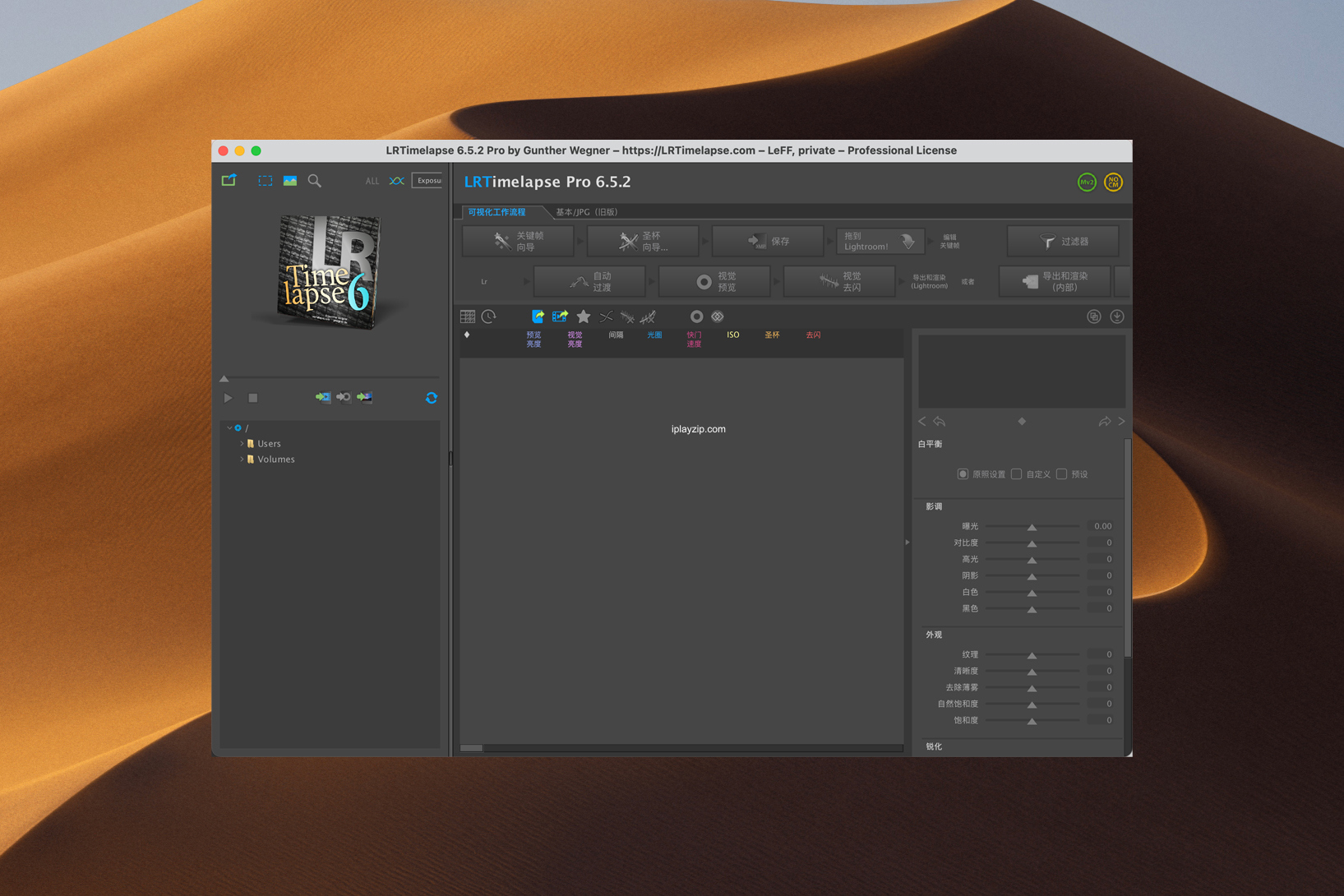Click the circle visual preview icon
The image size is (1344, 896).
[x=696, y=316]
